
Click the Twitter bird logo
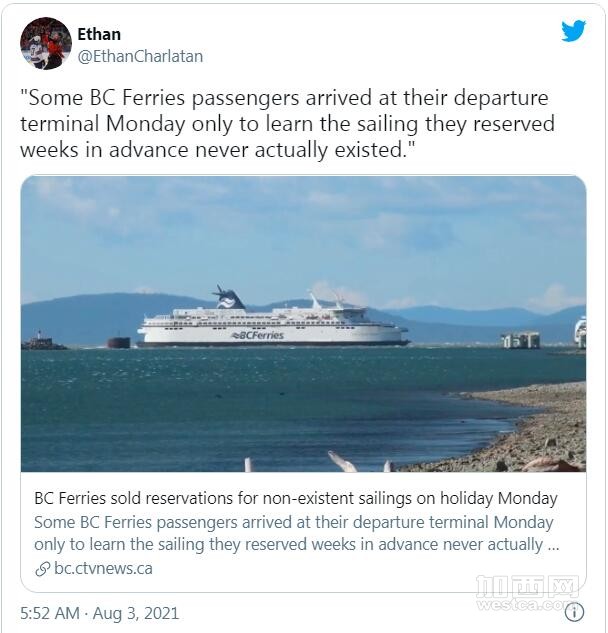coord(573,31)
